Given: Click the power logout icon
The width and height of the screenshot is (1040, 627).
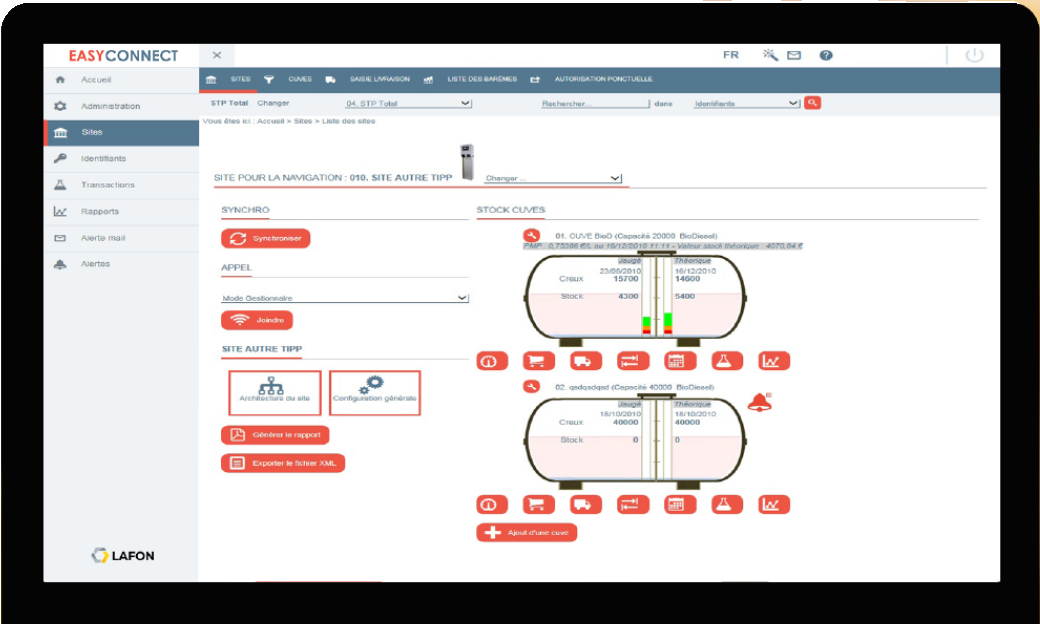Looking at the screenshot, I should (x=974, y=56).
